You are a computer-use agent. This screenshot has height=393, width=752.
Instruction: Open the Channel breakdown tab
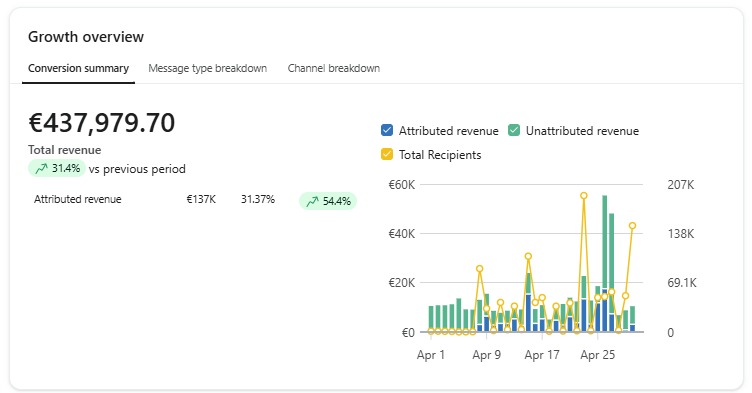pyautogui.click(x=334, y=68)
